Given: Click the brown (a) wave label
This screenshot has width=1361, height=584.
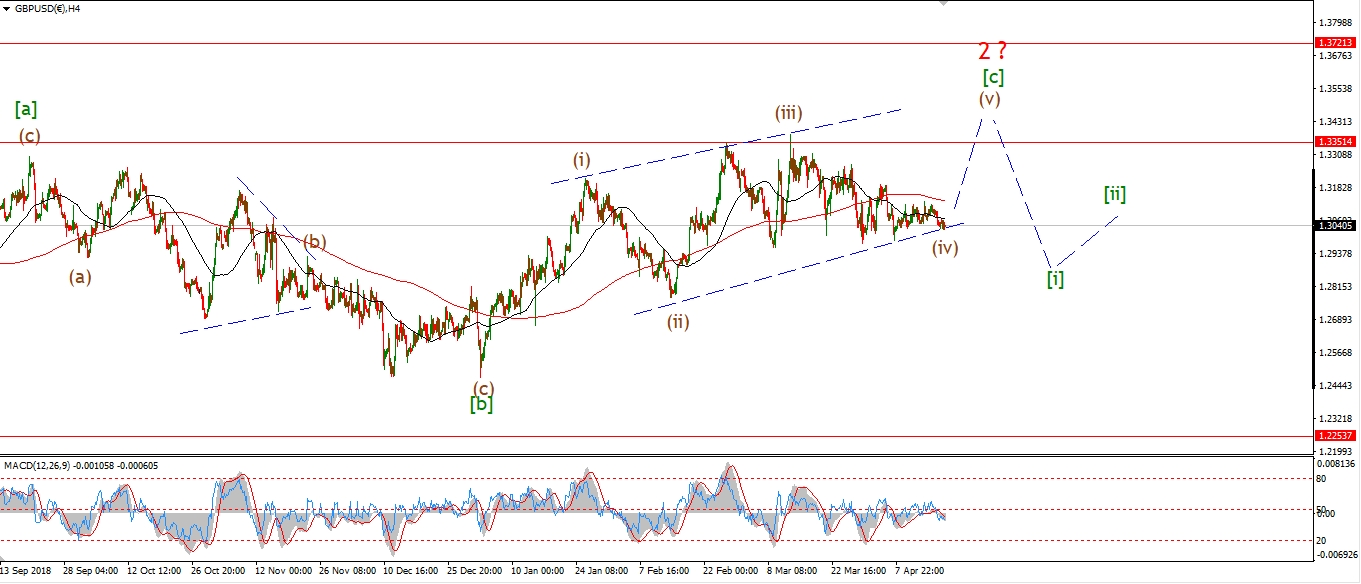Looking at the screenshot, I should (x=80, y=277).
